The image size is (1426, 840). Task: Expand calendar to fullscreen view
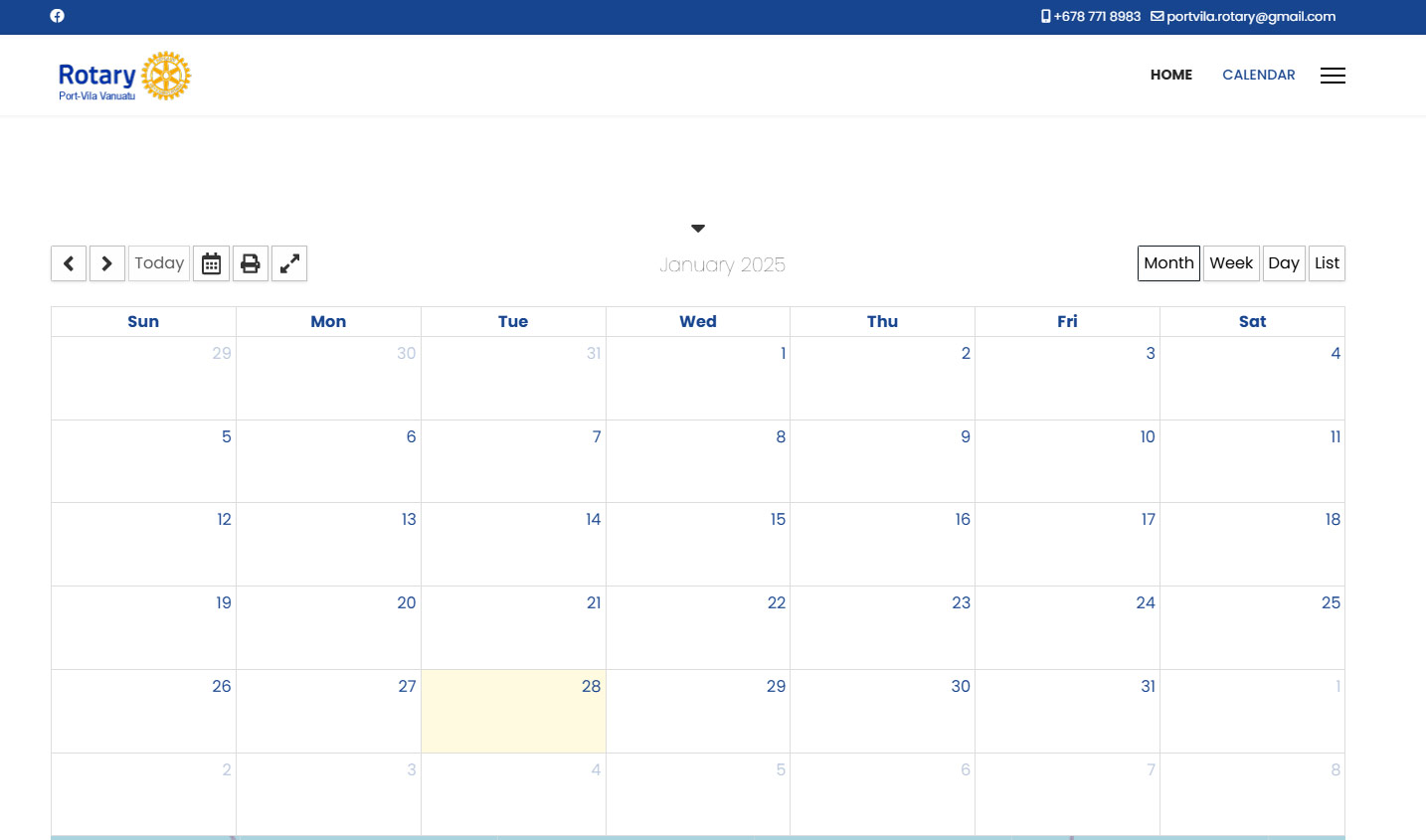pyautogui.click(x=289, y=263)
